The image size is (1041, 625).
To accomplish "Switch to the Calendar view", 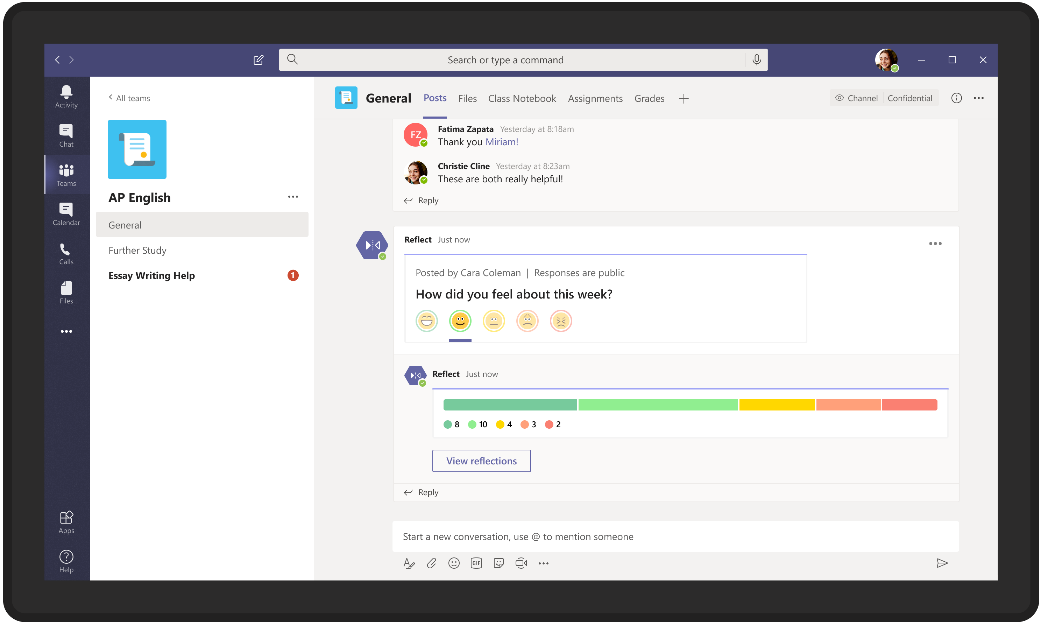I will tap(65, 212).
